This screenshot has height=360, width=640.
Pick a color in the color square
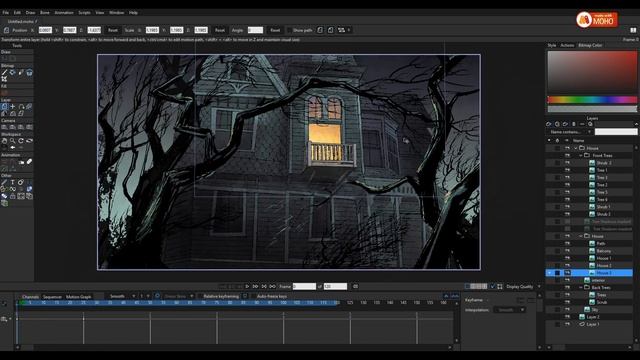(x=592, y=72)
